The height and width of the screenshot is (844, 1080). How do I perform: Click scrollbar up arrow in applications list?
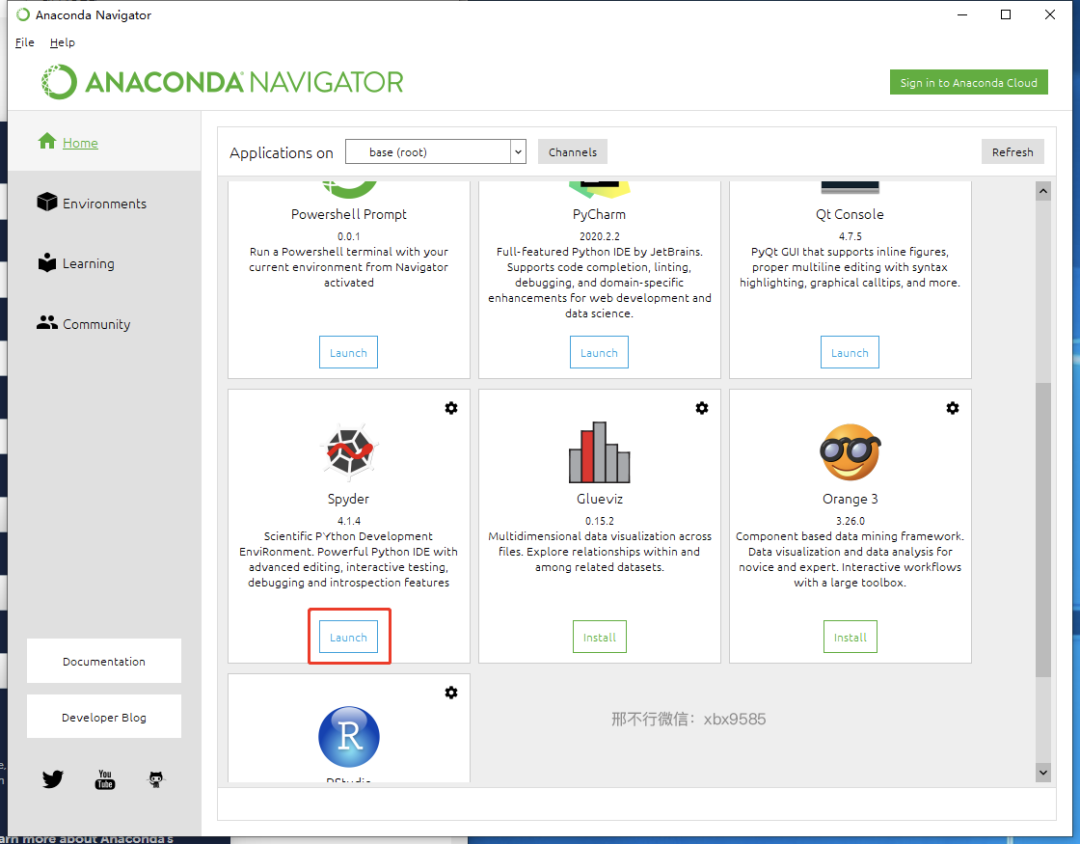(x=1043, y=191)
